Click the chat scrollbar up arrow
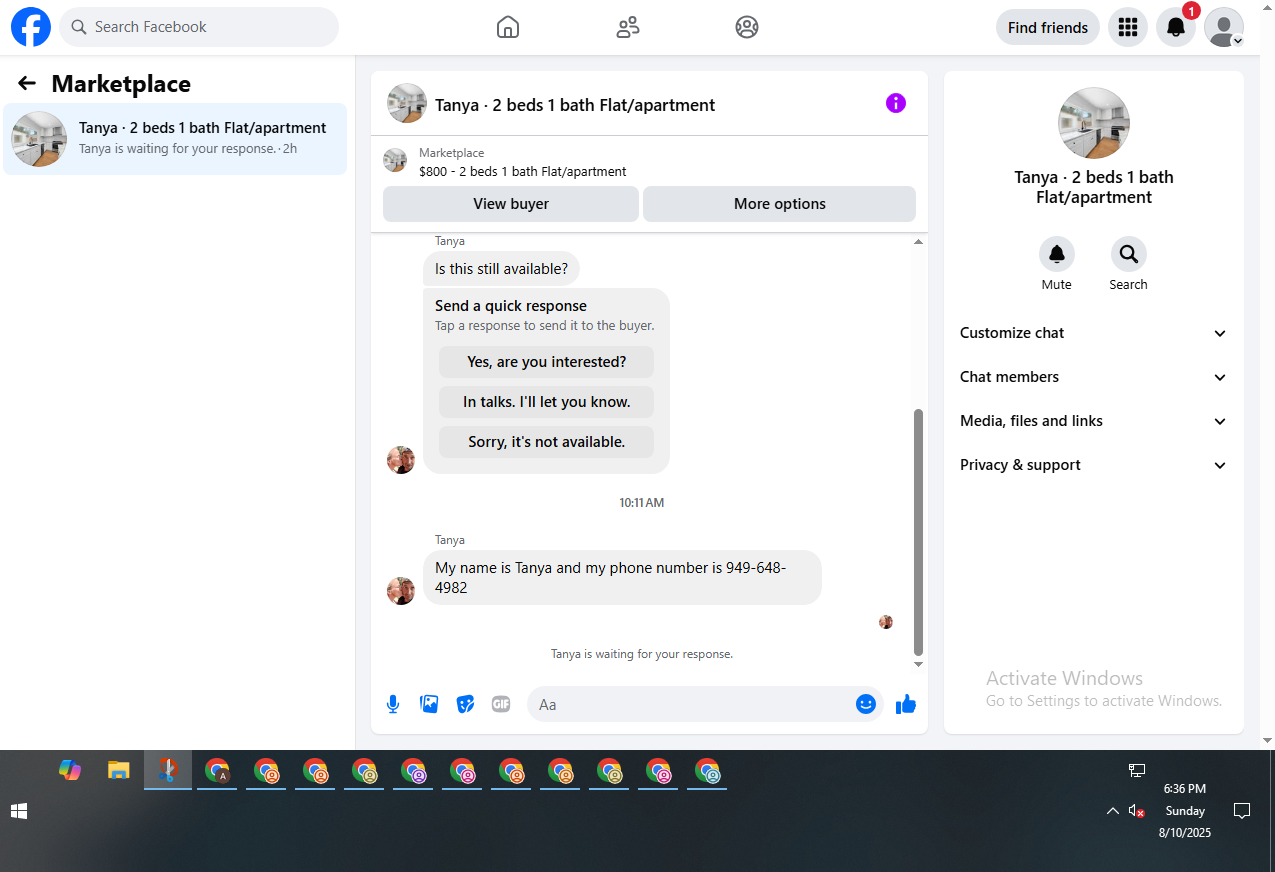The image size is (1275, 872). point(919,241)
